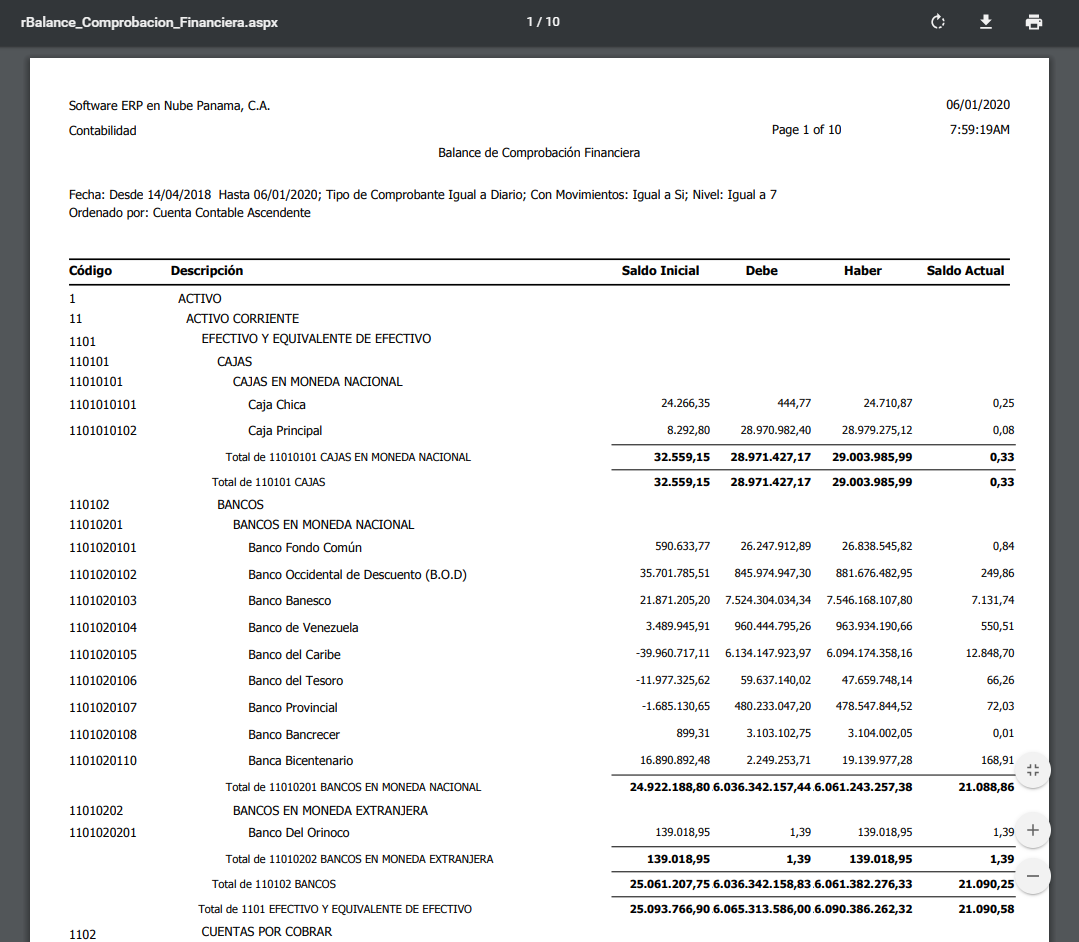Click the Saldo Inicial column header
The width and height of the screenshot is (1079, 942).
tap(660, 271)
